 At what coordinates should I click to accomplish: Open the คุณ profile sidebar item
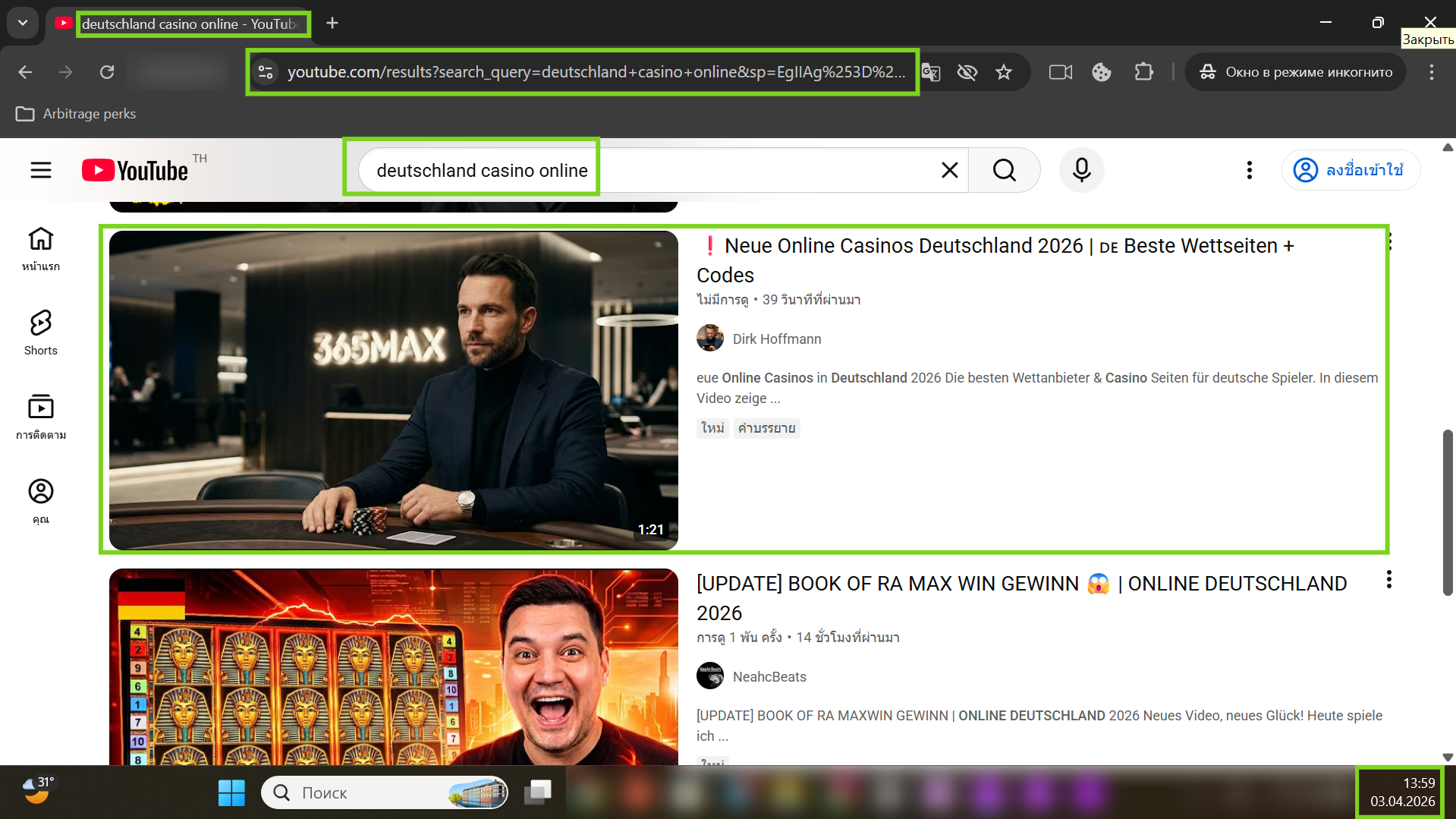[41, 501]
